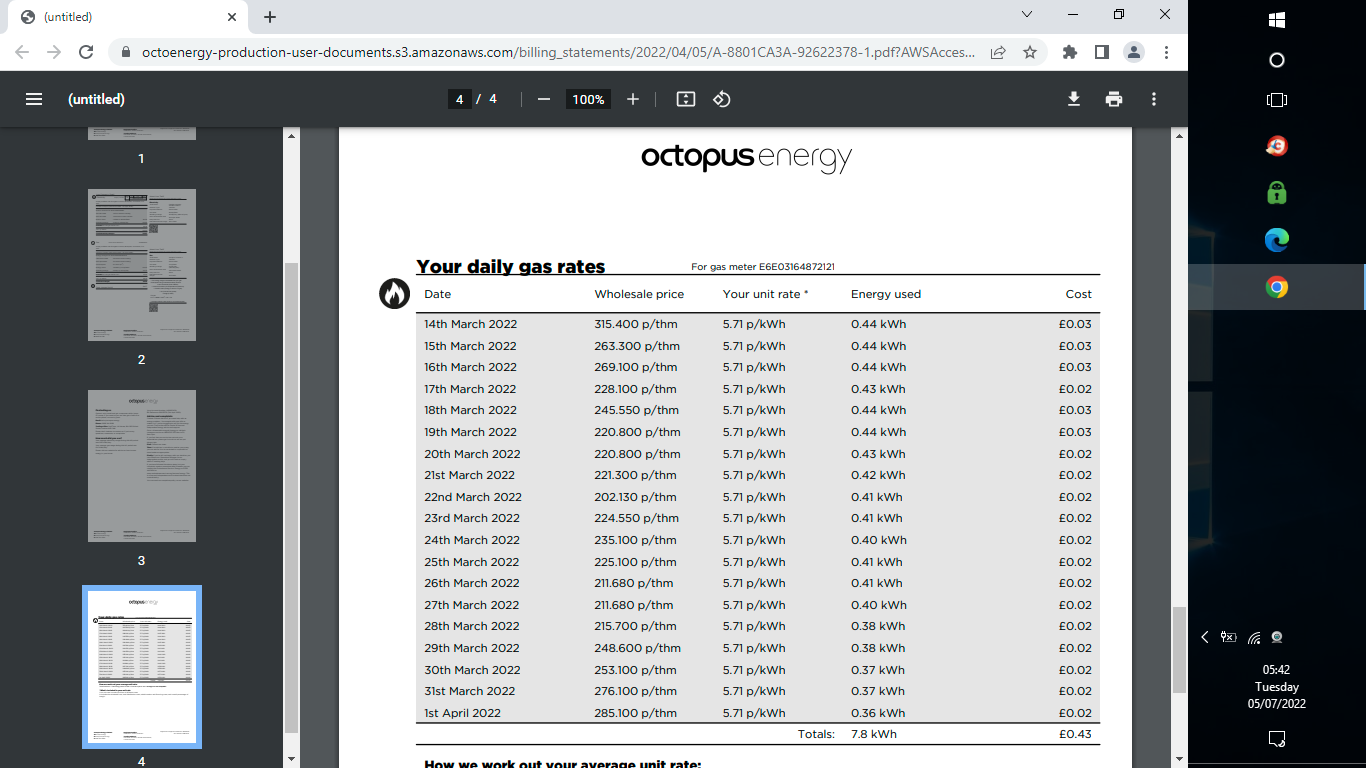
Task: Open green padlock VPN taskbar app
Action: pyautogui.click(x=1277, y=192)
